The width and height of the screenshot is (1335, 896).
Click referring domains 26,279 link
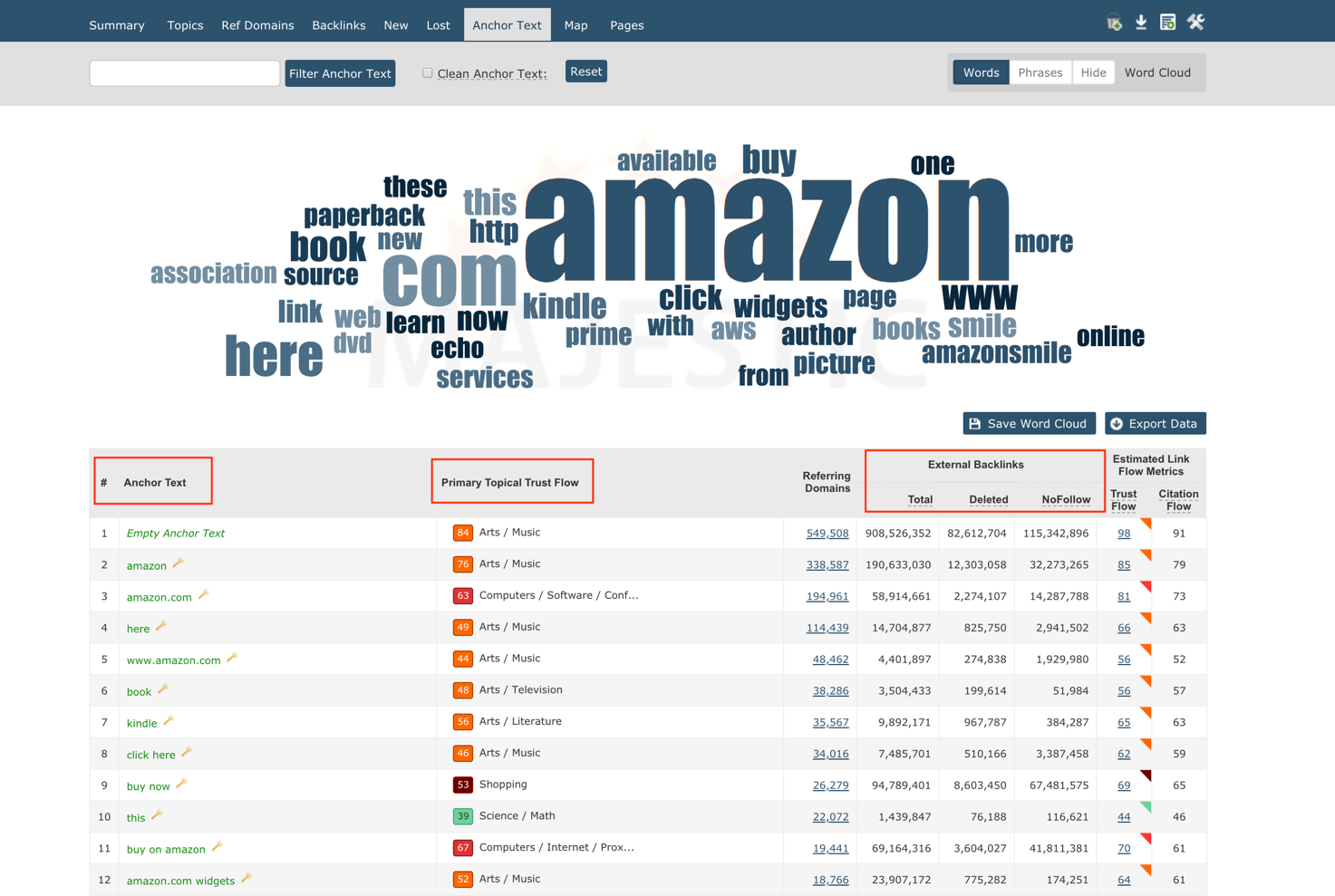click(x=830, y=785)
